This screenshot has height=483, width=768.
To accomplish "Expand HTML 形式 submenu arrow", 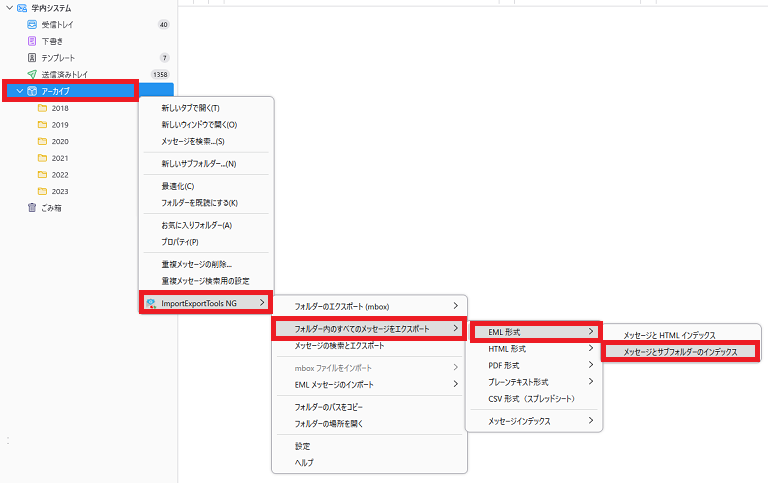I will 591,348.
